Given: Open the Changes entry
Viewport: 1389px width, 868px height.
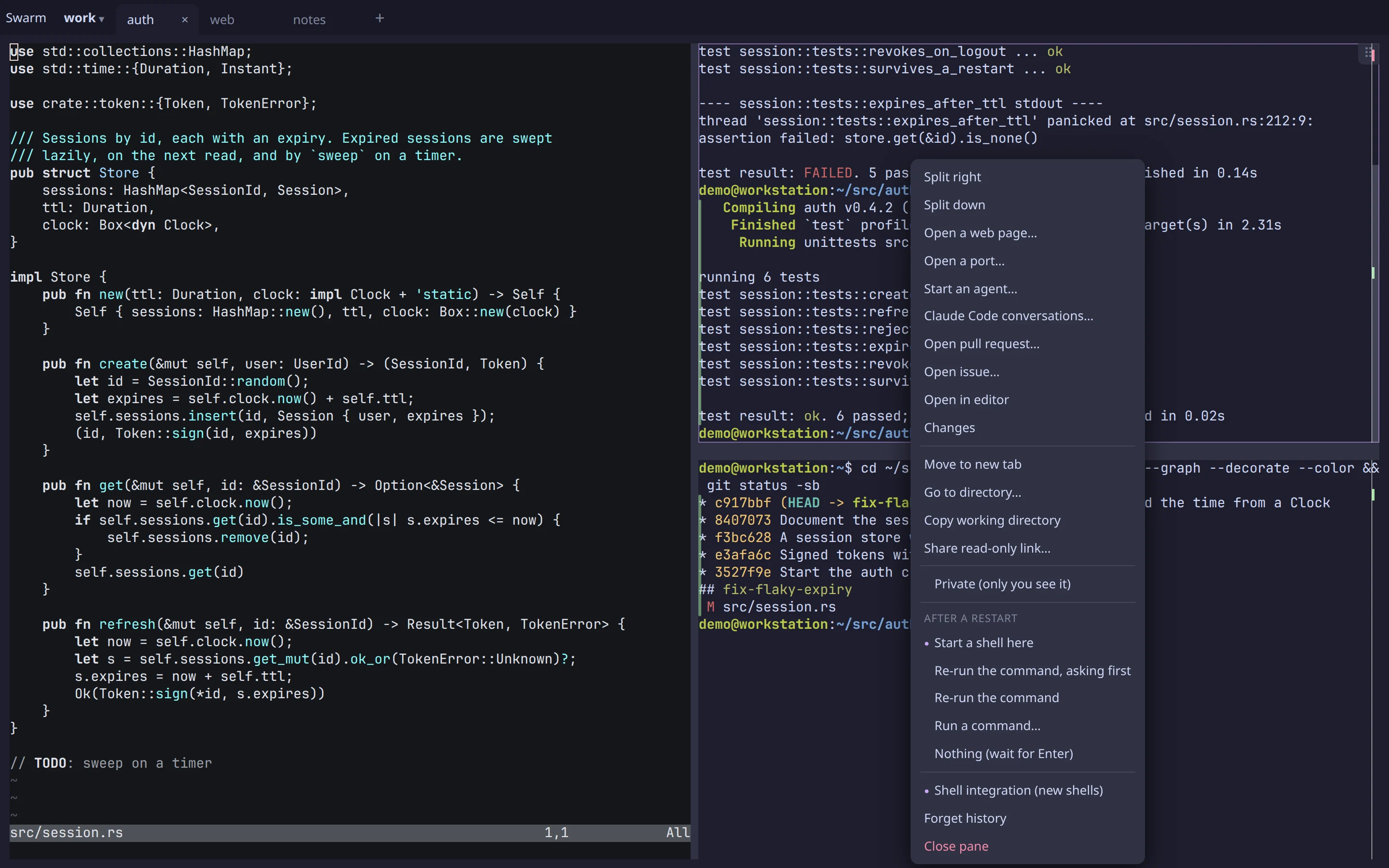Looking at the screenshot, I should 1027,428.
